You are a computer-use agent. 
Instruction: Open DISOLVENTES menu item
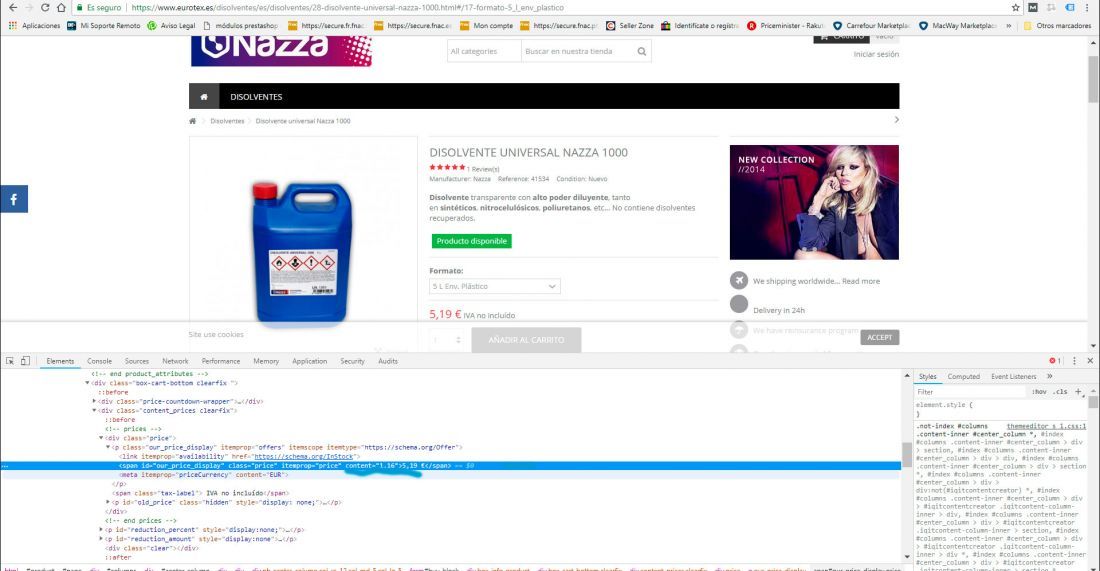(256, 97)
